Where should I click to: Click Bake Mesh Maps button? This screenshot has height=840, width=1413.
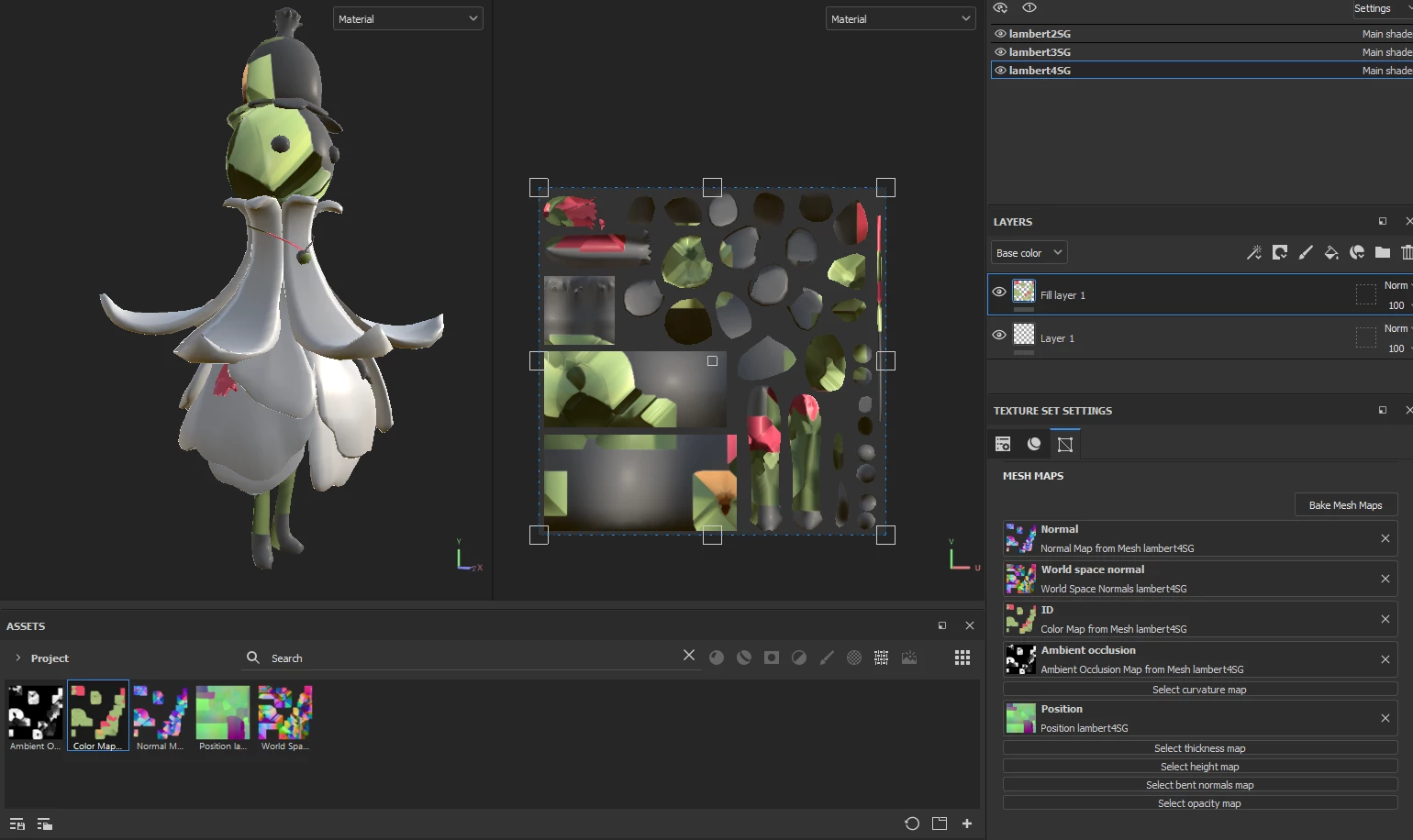(x=1346, y=505)
